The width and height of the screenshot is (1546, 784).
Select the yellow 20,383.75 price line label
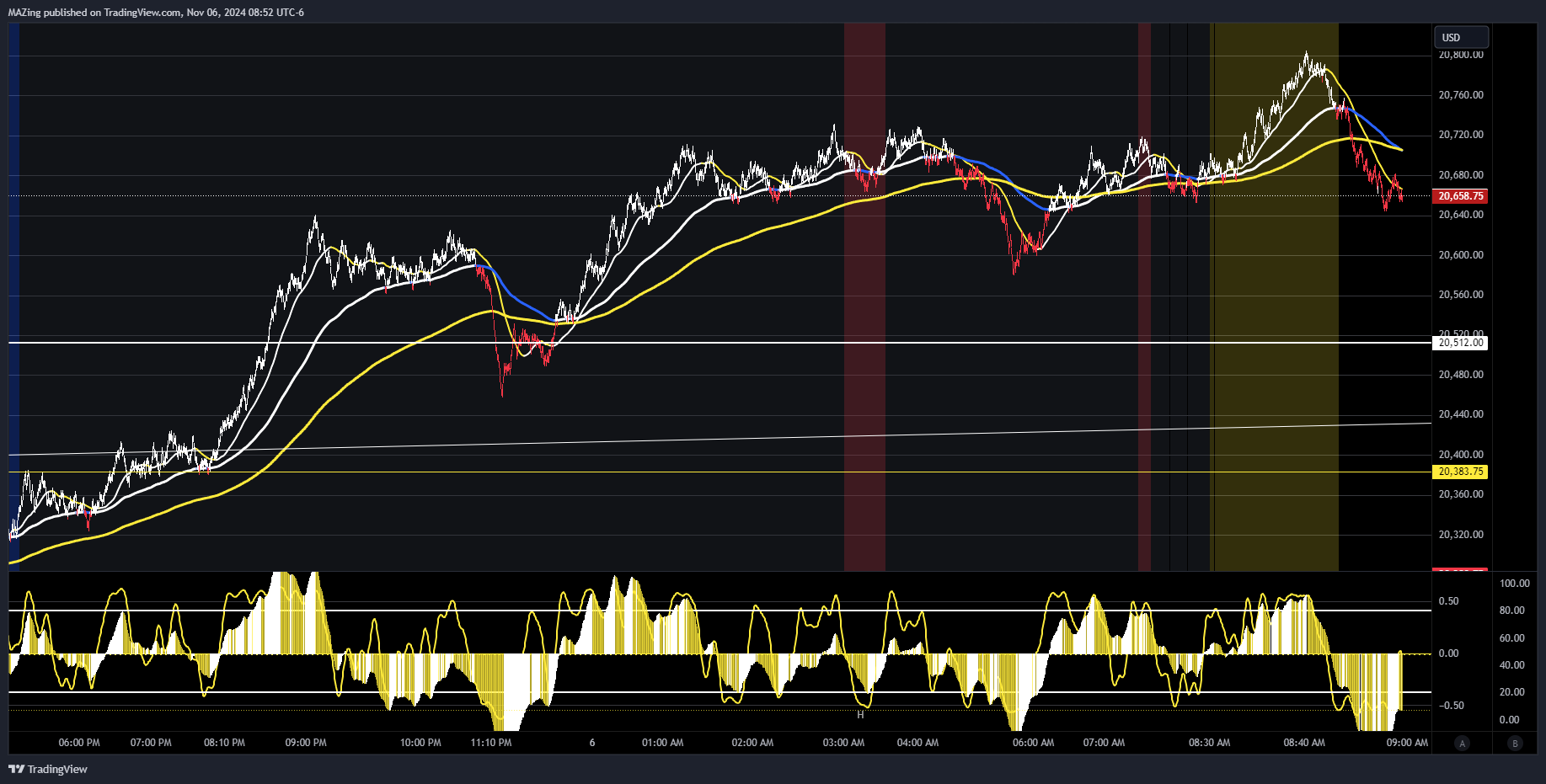point(1460,472)
